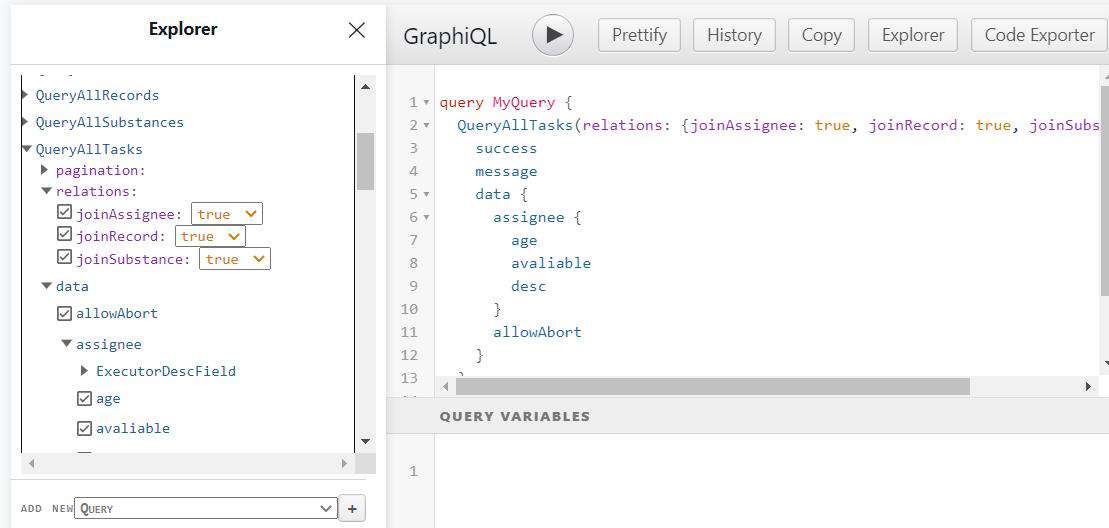The height and width of the screenshot is (528, 1109).
Task: Open Add New Query type dropdown
Action: [x=206, y=508]
